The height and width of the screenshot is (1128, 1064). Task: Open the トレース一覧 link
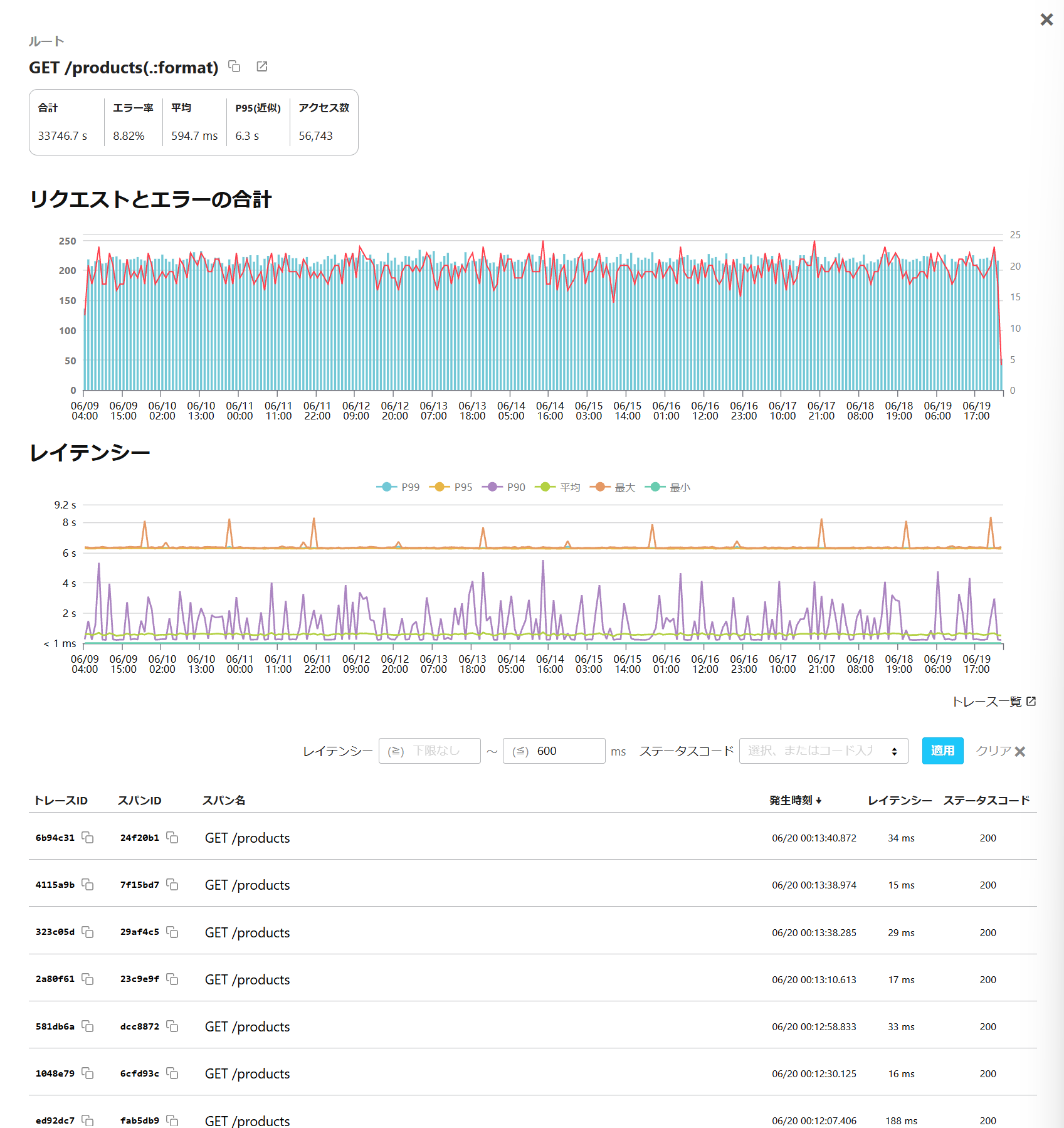pos(994,702)
